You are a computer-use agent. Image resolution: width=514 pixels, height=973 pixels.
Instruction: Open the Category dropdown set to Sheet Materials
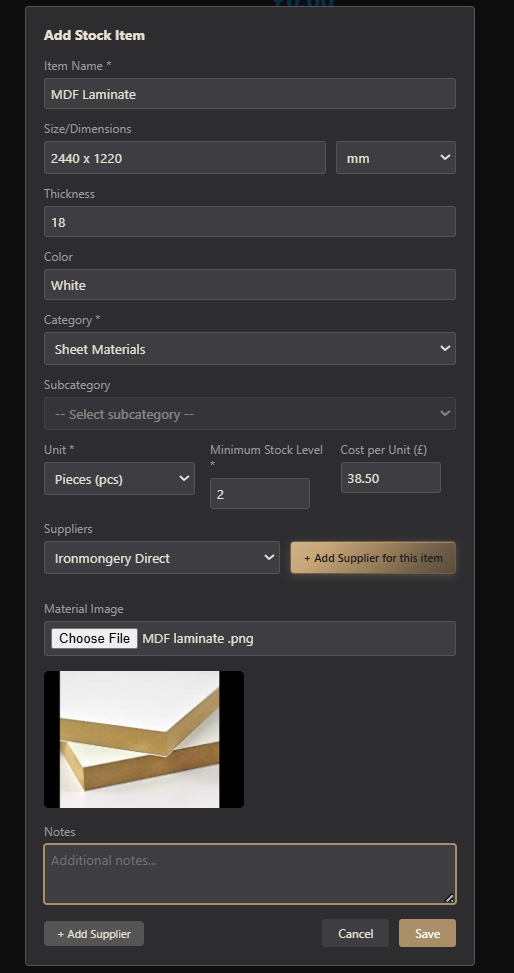point(250,349)
